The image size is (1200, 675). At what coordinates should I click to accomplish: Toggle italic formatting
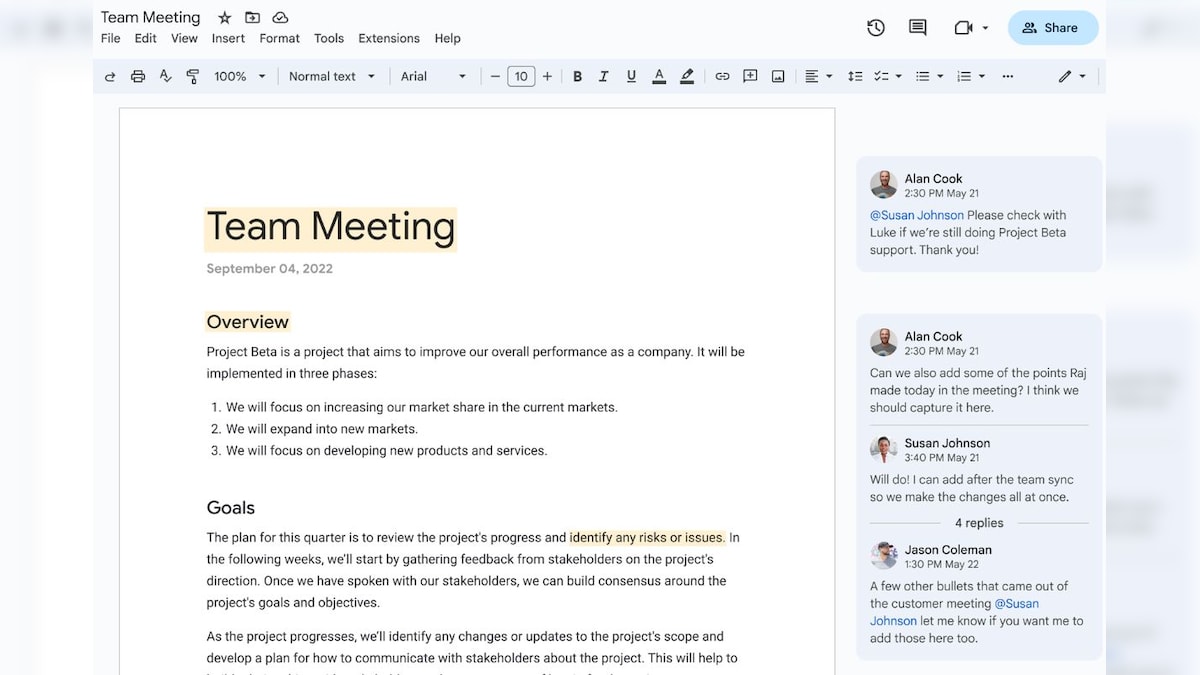[x=604, y=76]
